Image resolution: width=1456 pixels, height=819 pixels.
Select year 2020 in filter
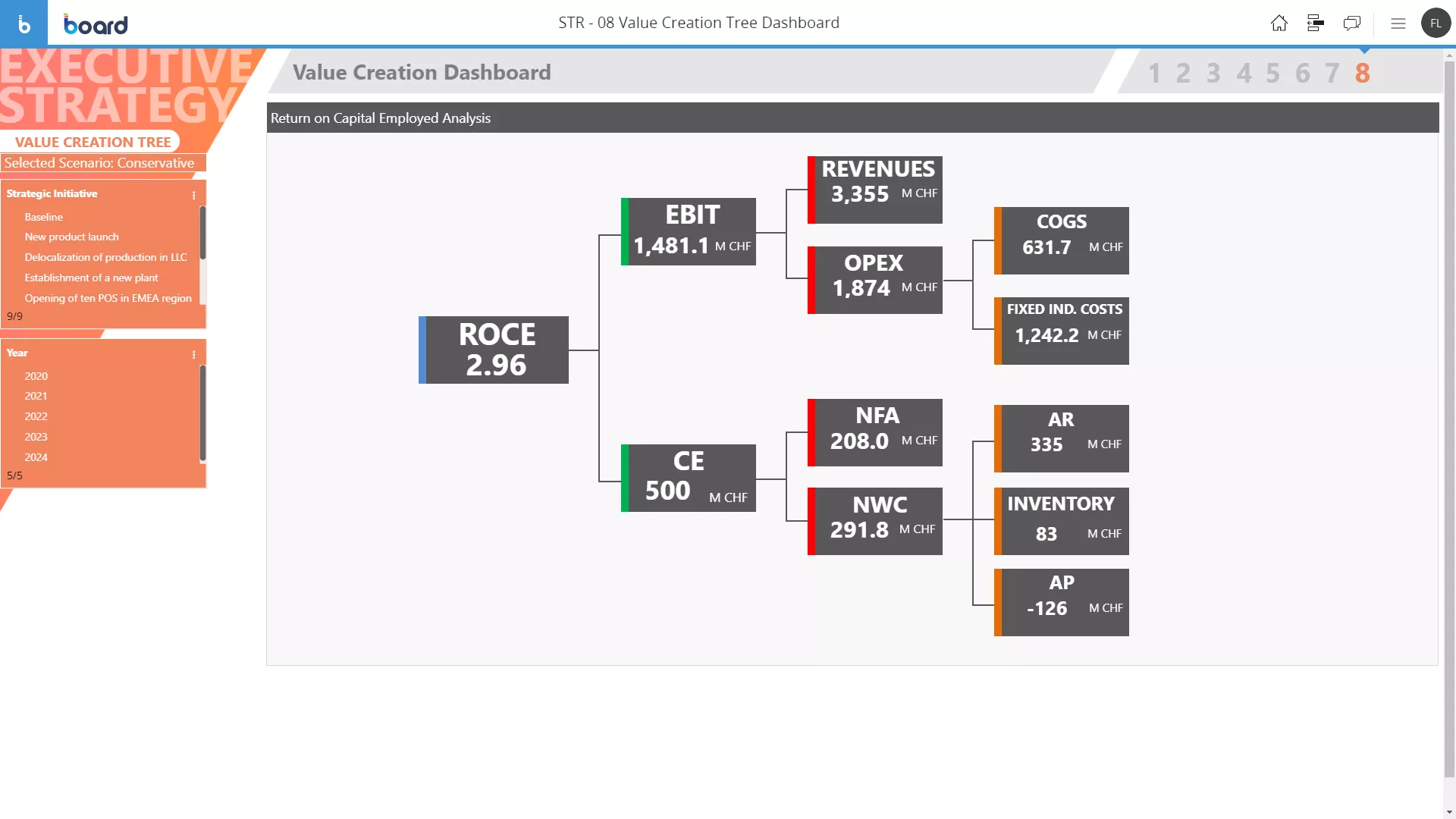(x=36, y=376)
